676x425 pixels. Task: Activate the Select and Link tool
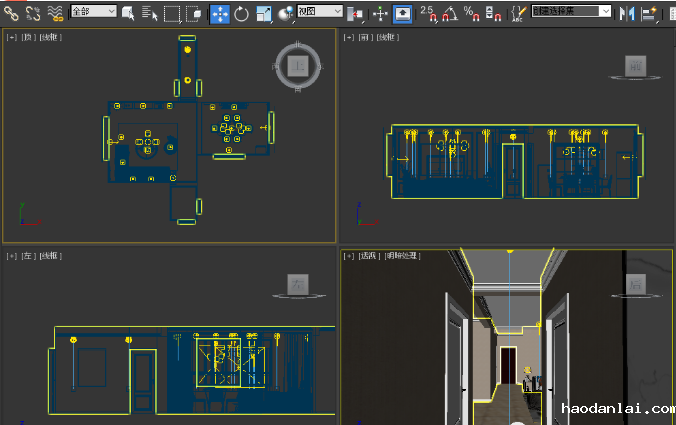click(x=11, y=13)
